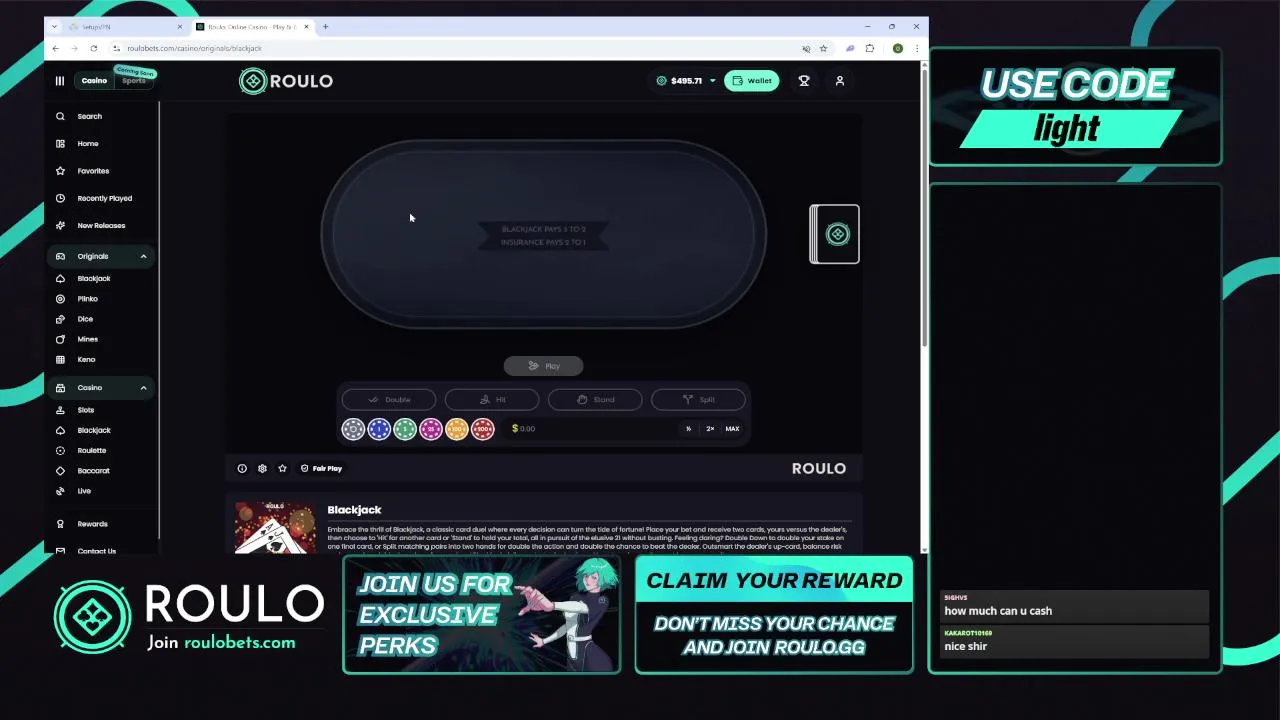Open Chrome three-dot menu
Viewport: 1280px width, 720px height.
916,48
